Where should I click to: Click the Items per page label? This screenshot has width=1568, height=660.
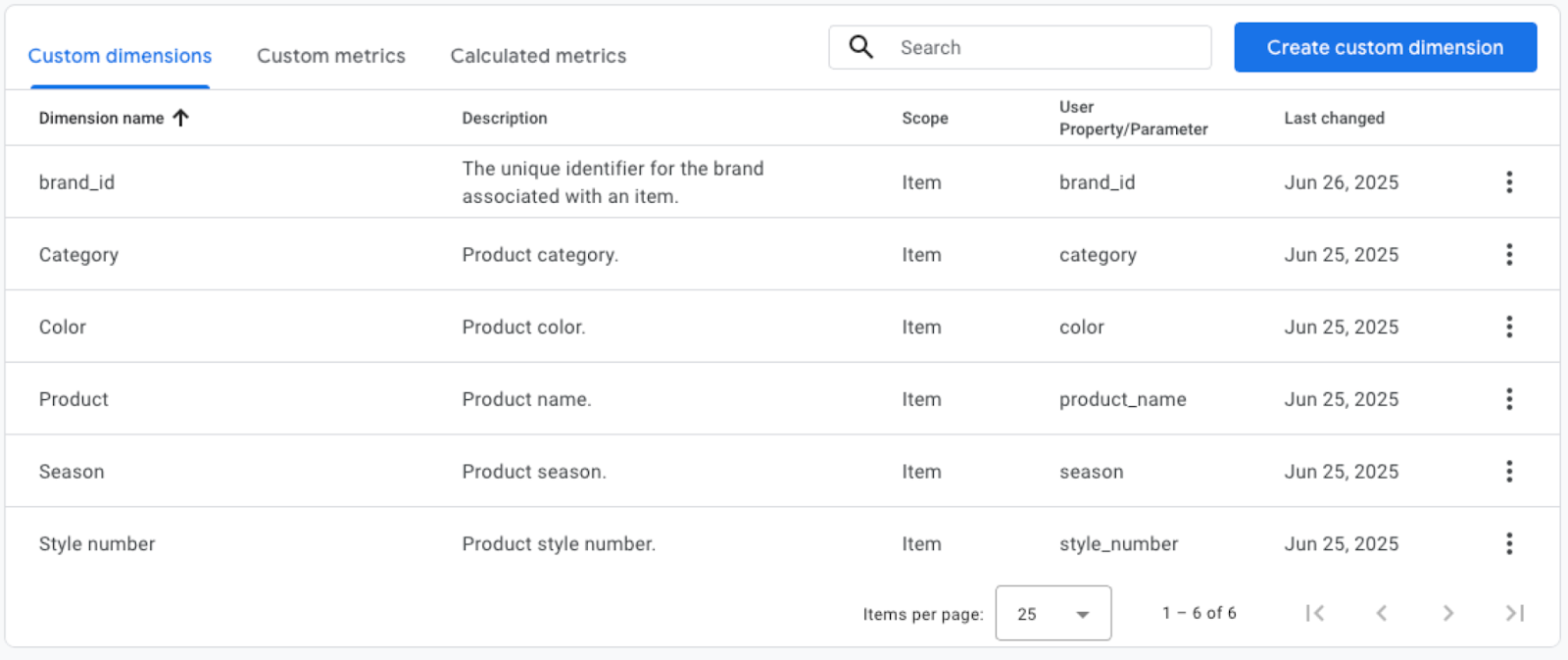pos(923,614)
